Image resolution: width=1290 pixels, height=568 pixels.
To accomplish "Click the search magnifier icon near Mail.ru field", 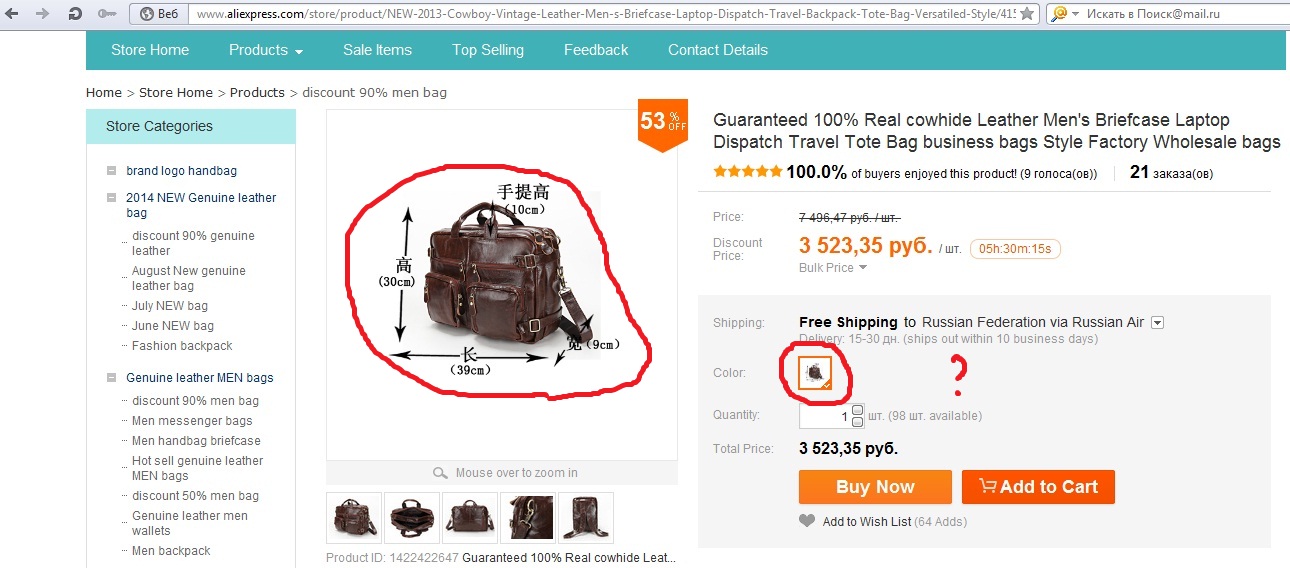I will [x=1059, y=14].
